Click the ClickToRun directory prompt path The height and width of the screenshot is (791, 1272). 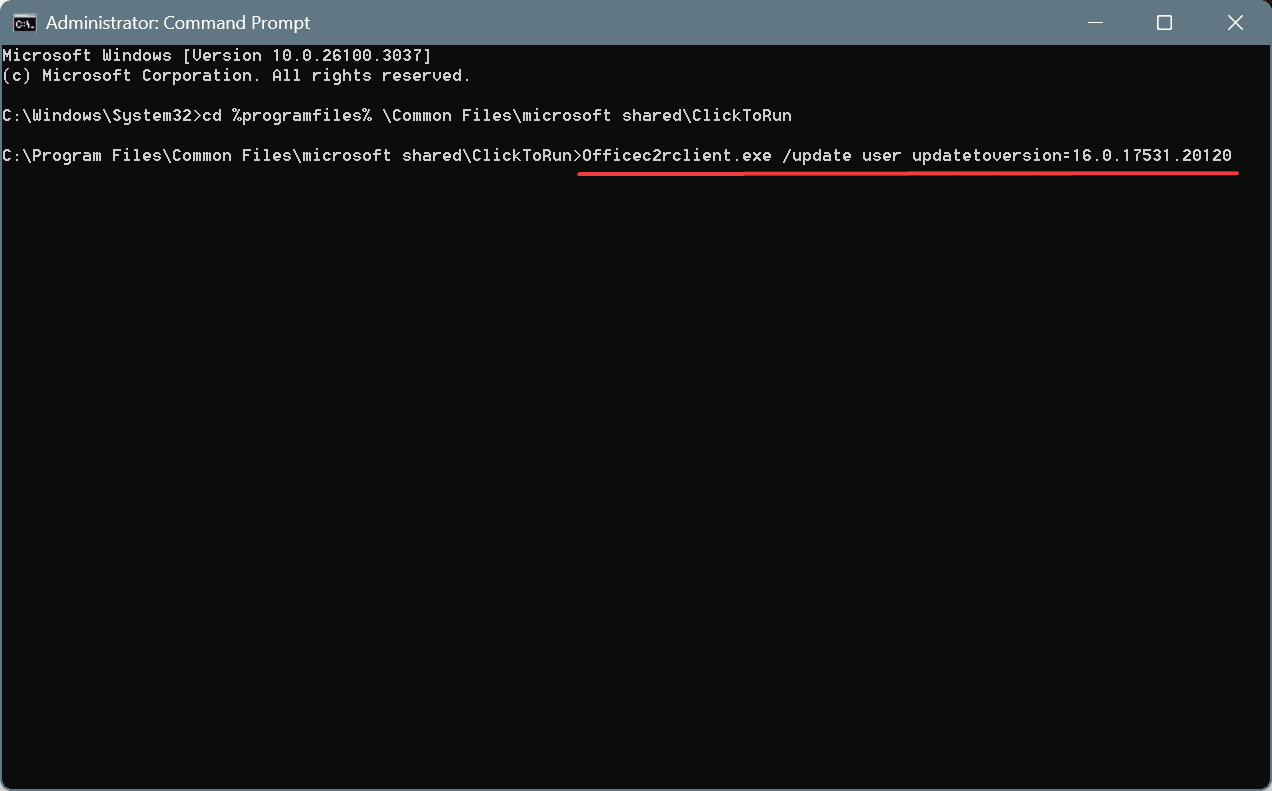291,155
